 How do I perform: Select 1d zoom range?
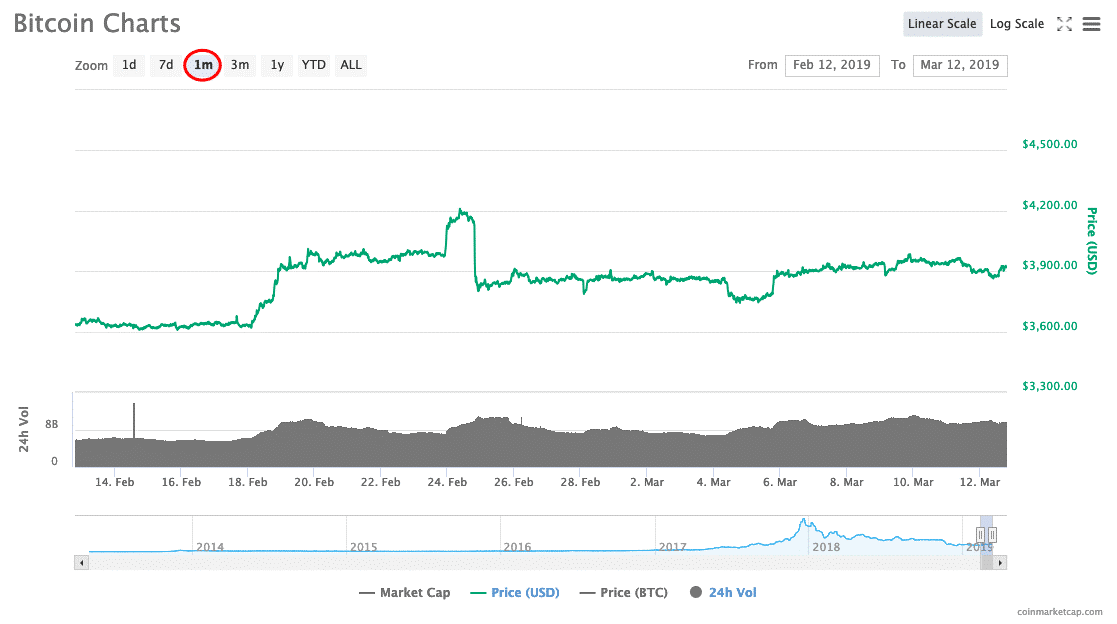(129, 65)
